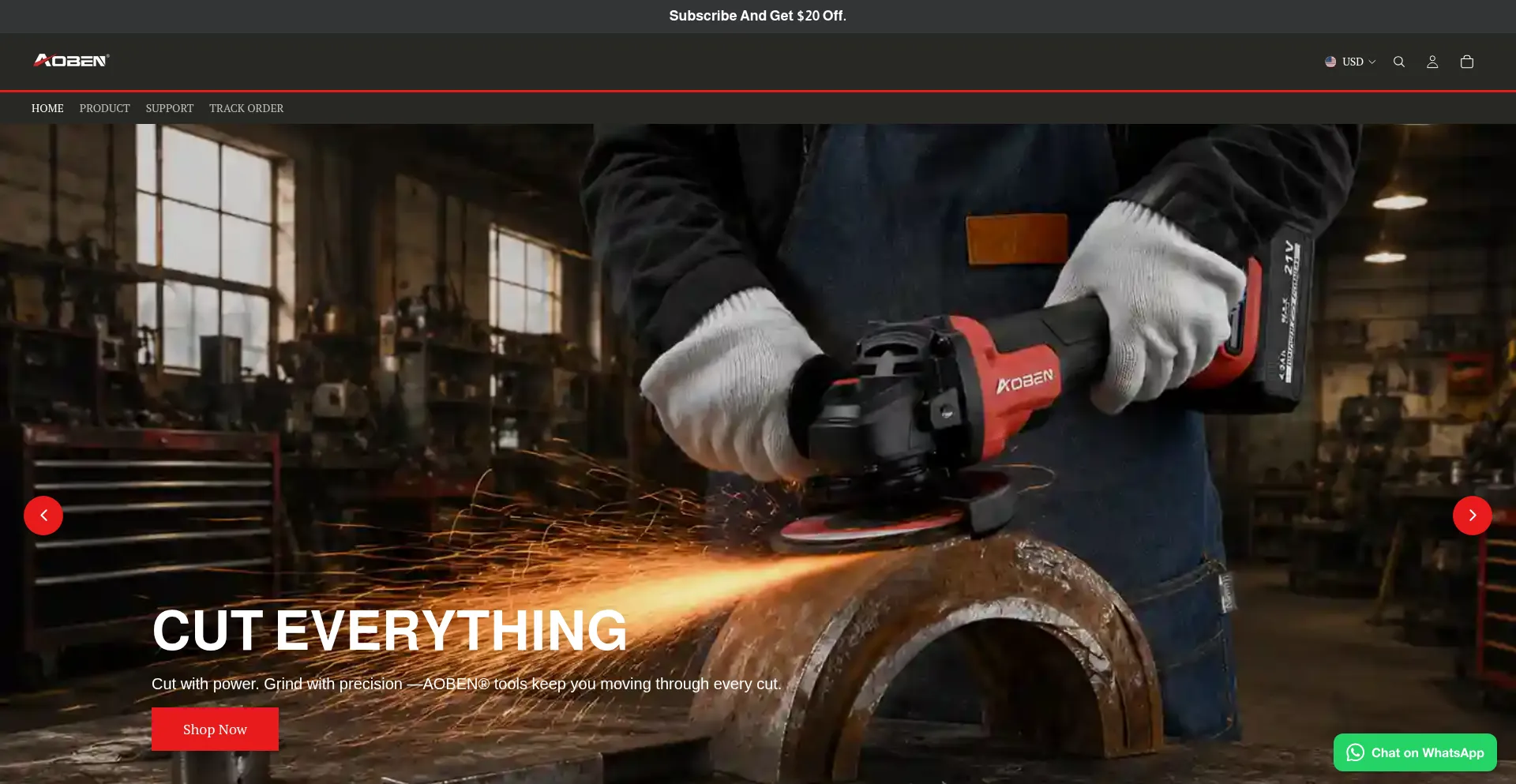Open the PRODUCT menu item

click(x=104, y=108)
